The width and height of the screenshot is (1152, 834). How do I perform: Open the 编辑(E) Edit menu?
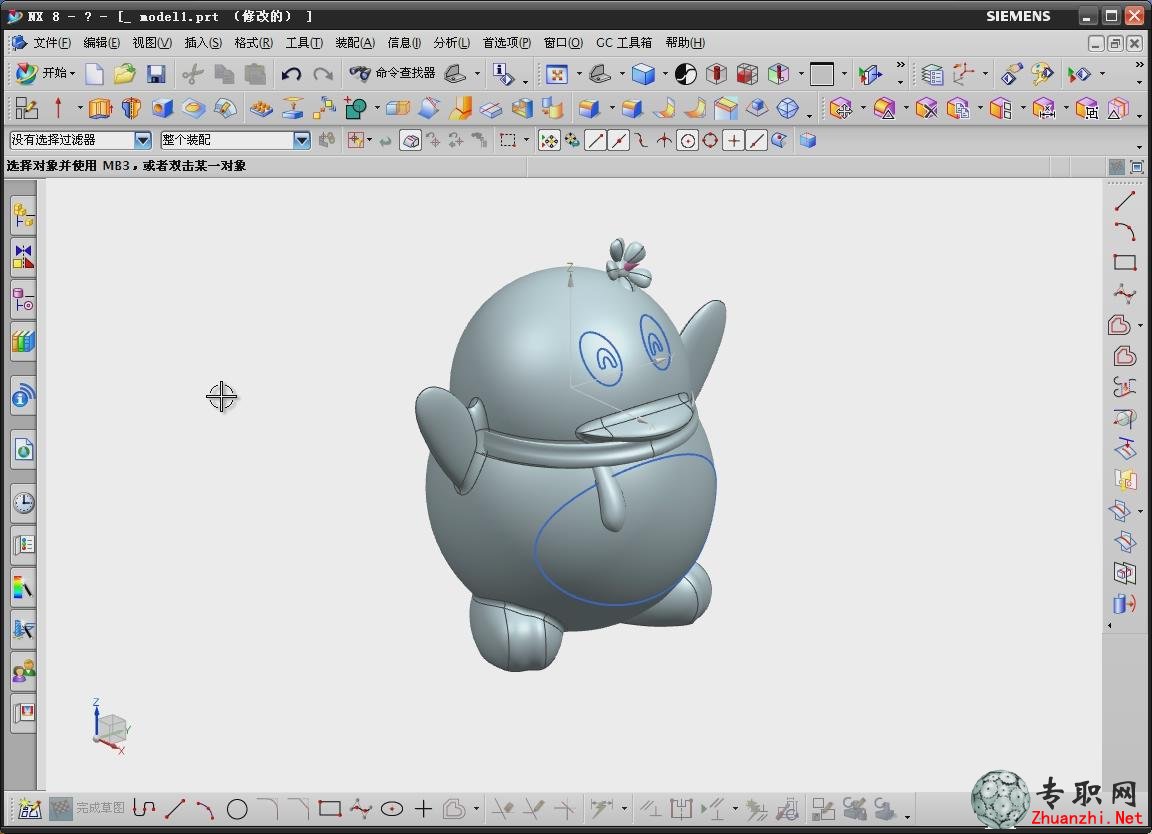click(101, 43)
